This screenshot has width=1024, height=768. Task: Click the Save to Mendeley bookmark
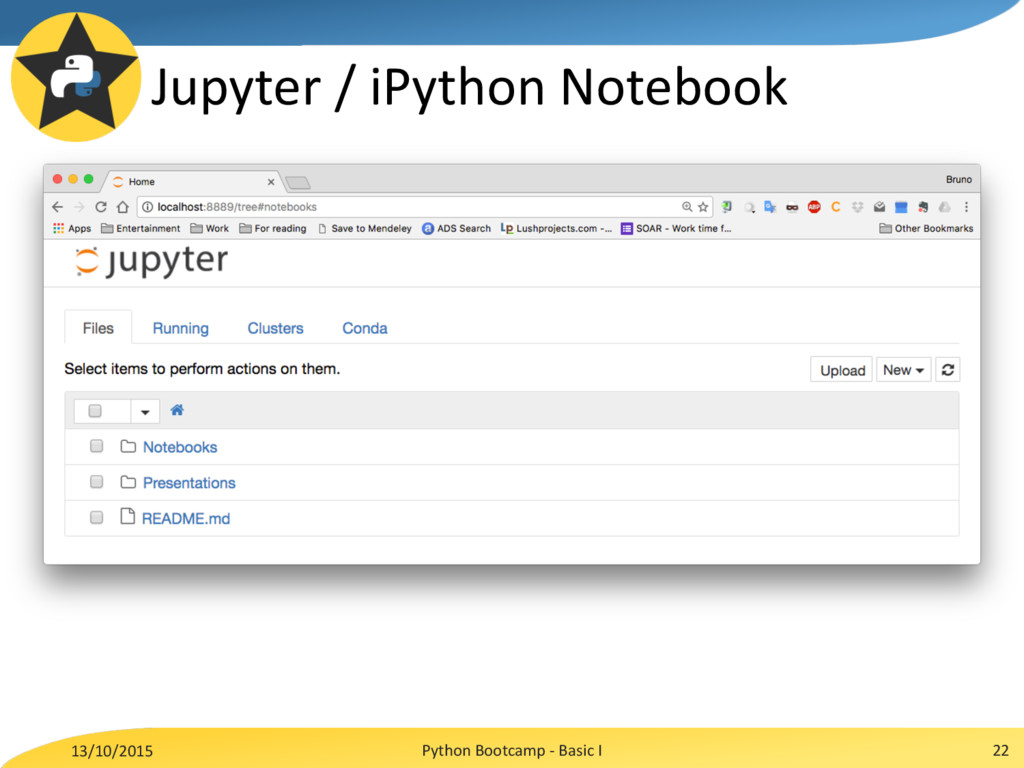[365, 228]
